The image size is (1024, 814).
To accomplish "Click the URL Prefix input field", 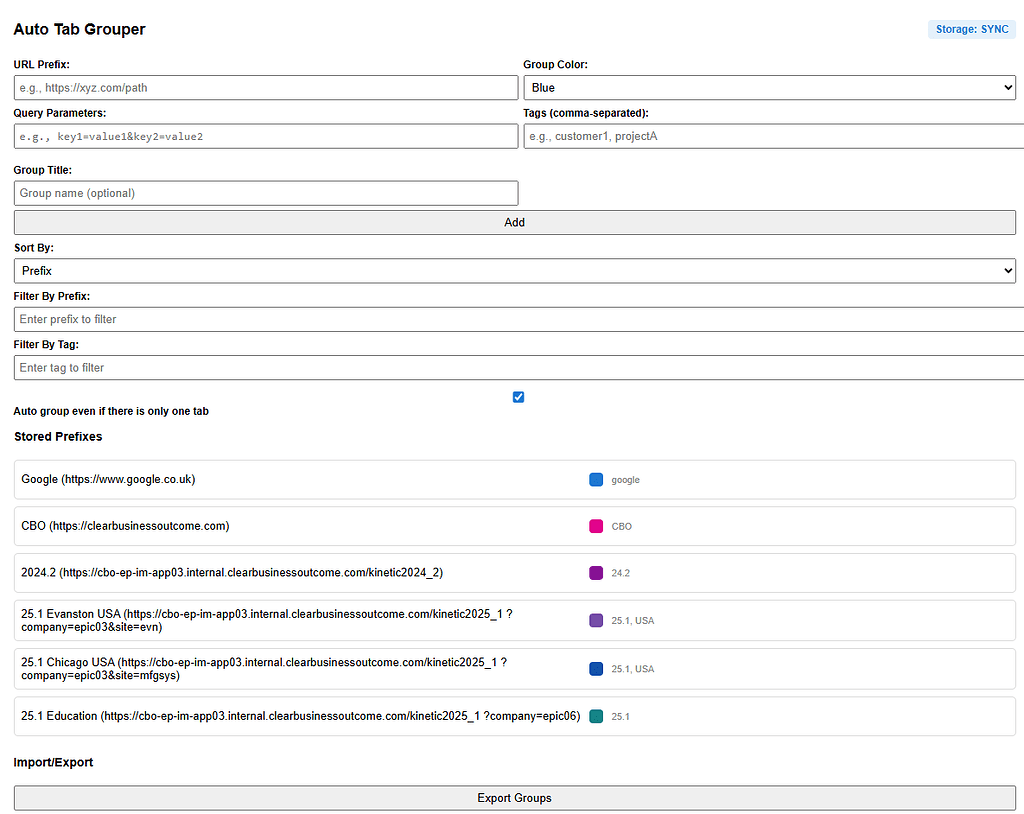I will 265,87.
